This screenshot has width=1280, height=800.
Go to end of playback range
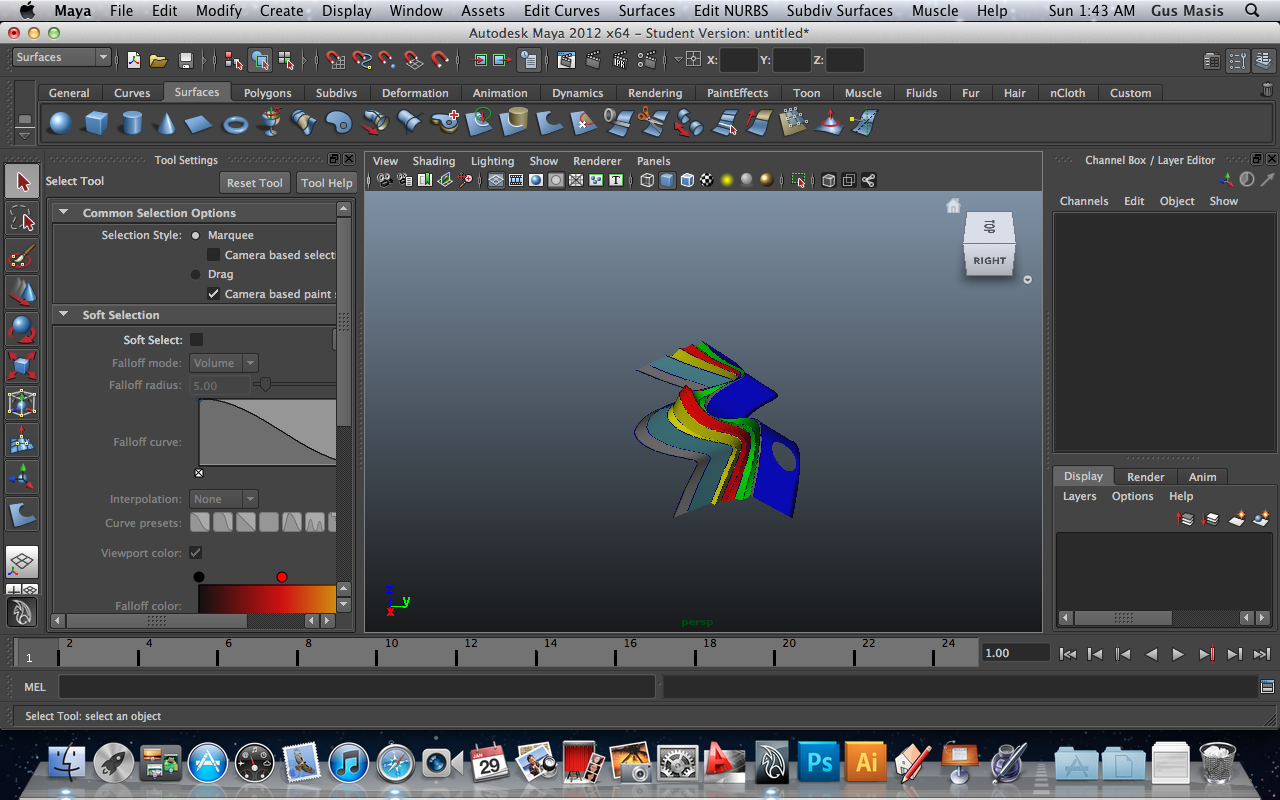coord(1262,654)
